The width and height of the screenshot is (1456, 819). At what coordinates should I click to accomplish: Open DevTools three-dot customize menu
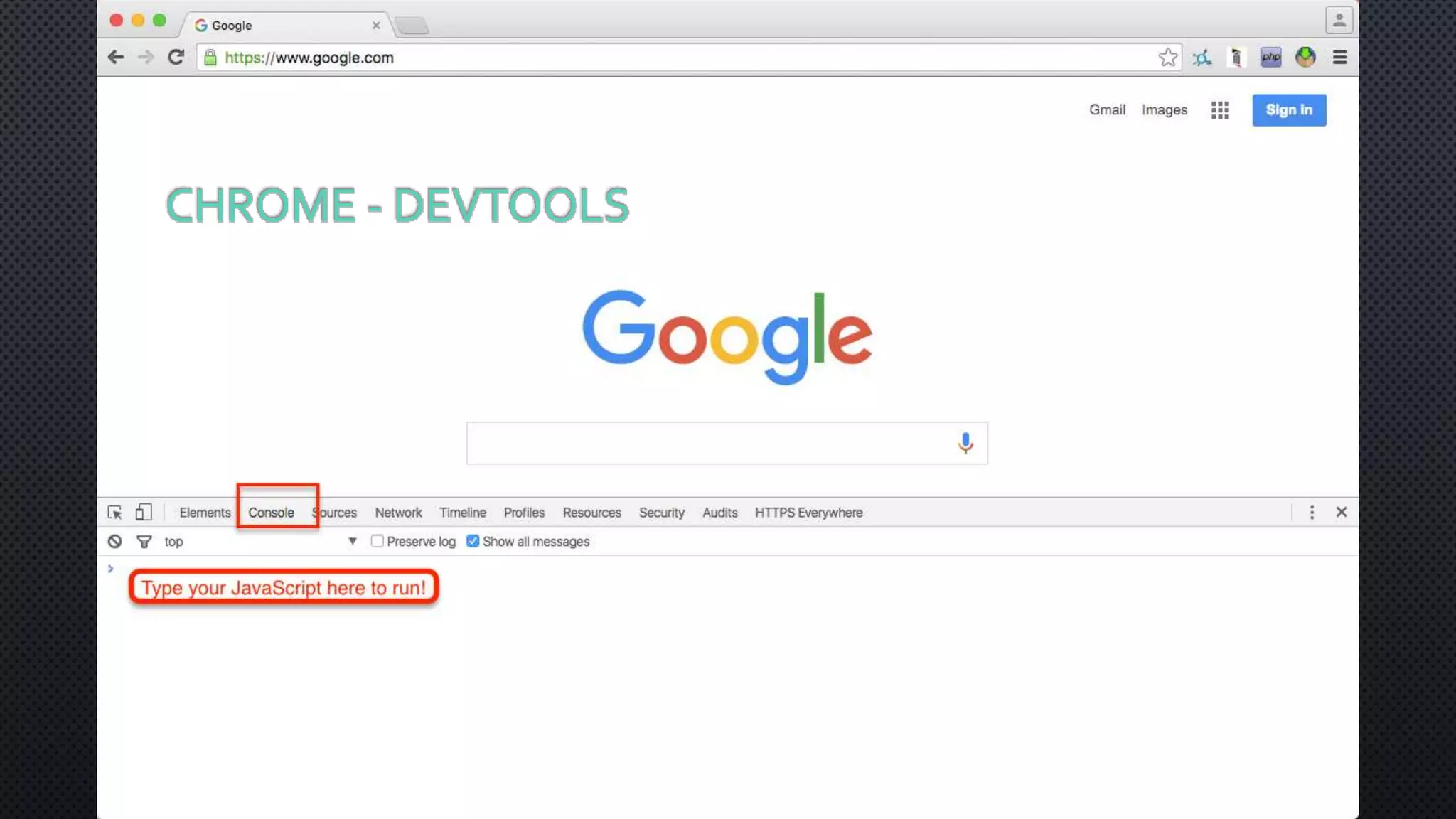point(1312,513)
